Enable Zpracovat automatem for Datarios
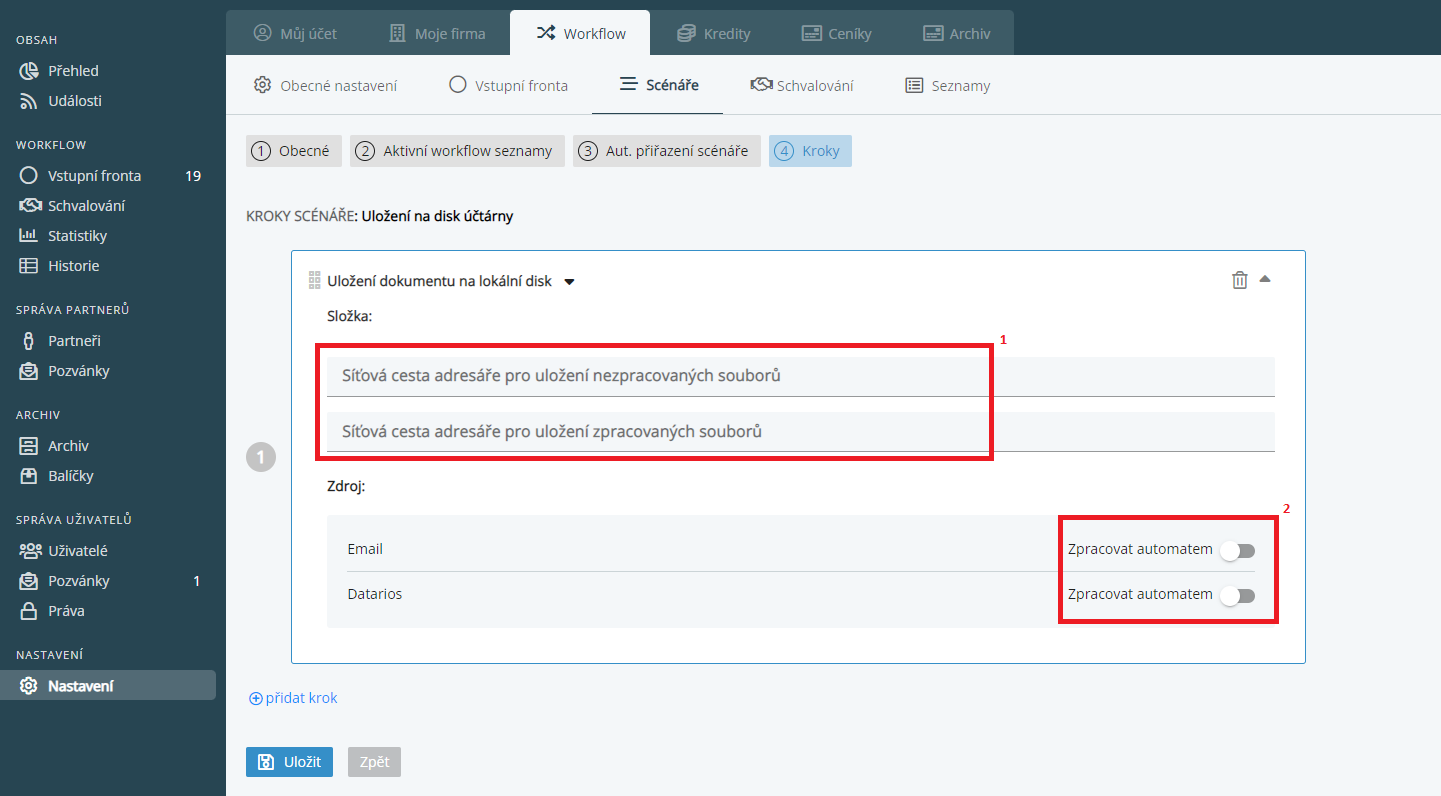 (1238, 595)
